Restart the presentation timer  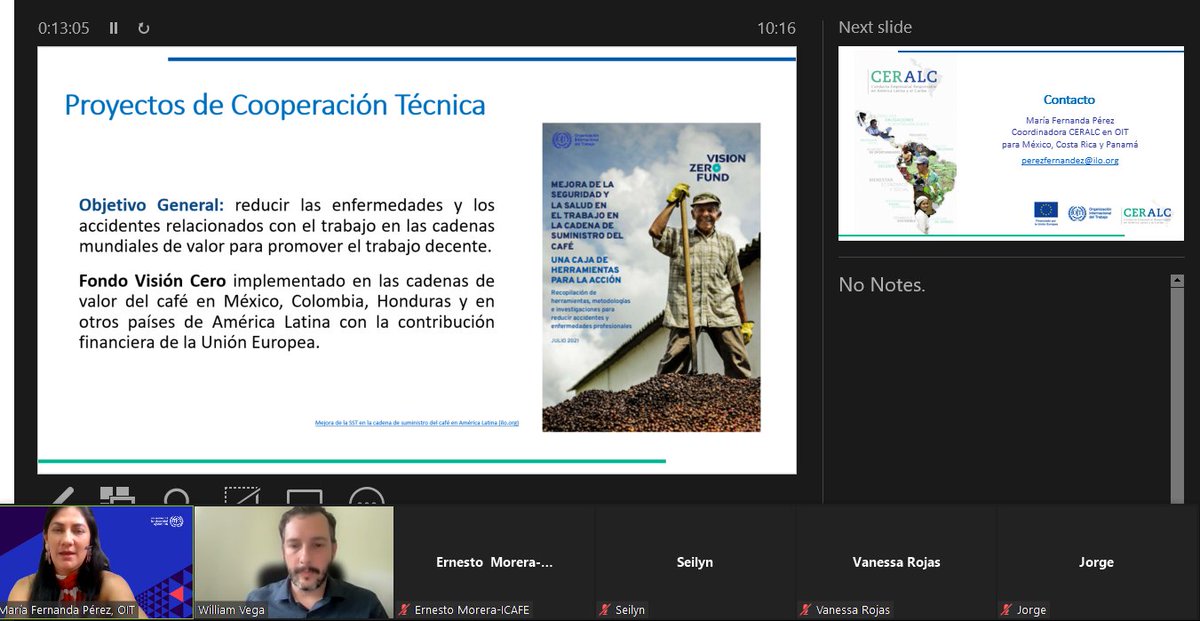click(143, 29)
